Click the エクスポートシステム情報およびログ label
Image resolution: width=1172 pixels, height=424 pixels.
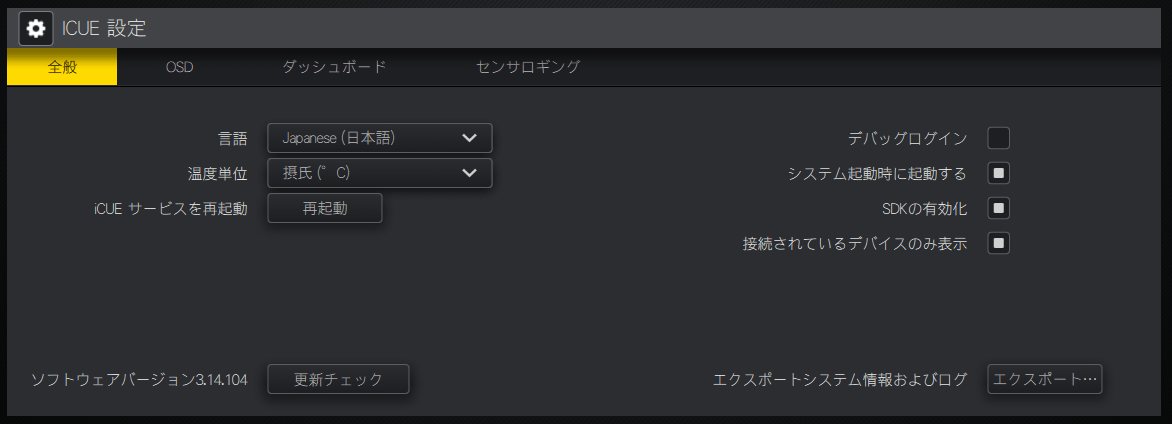coord(840,380)
